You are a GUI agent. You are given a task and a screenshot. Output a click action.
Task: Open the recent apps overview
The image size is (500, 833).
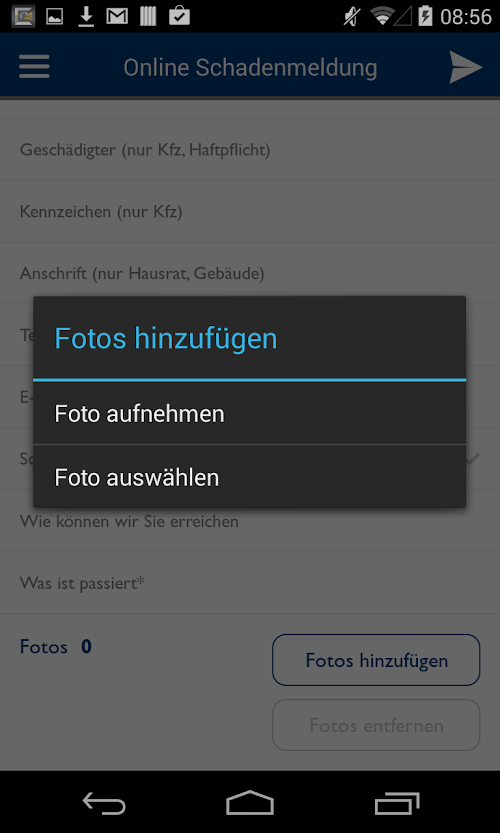pos(396,802)
